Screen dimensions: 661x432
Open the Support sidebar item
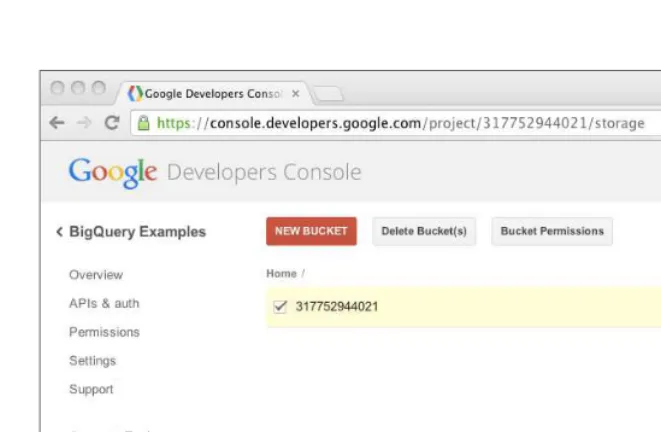(x=91, y=389)
